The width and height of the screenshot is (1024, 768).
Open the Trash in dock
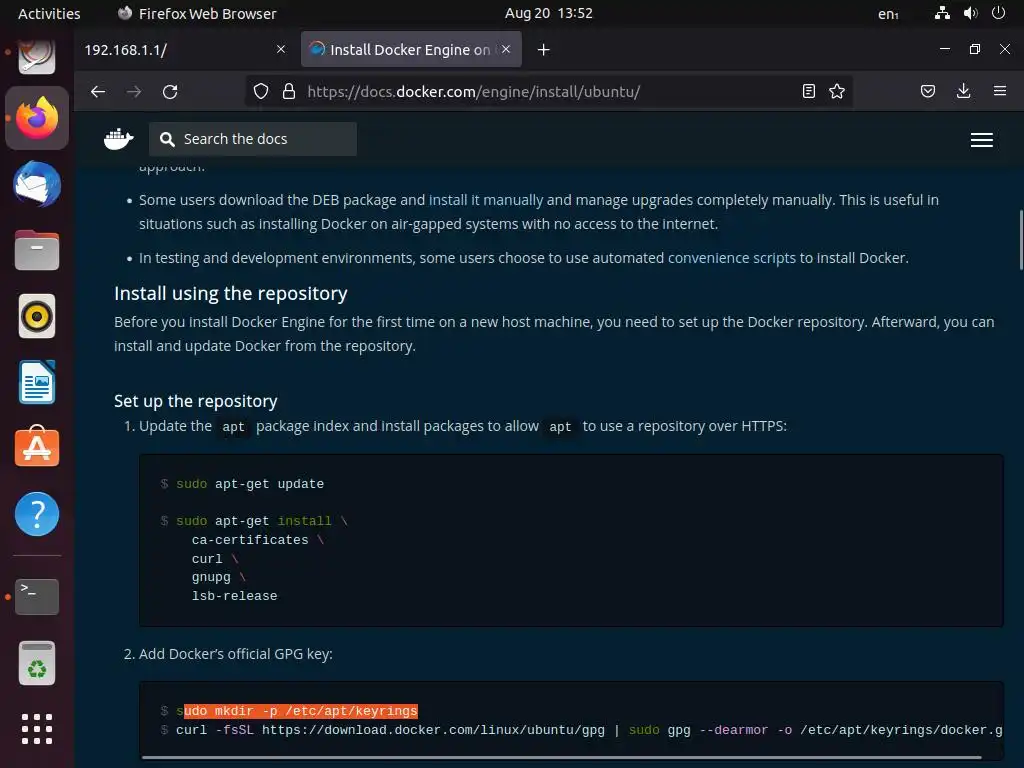(37, 663)
